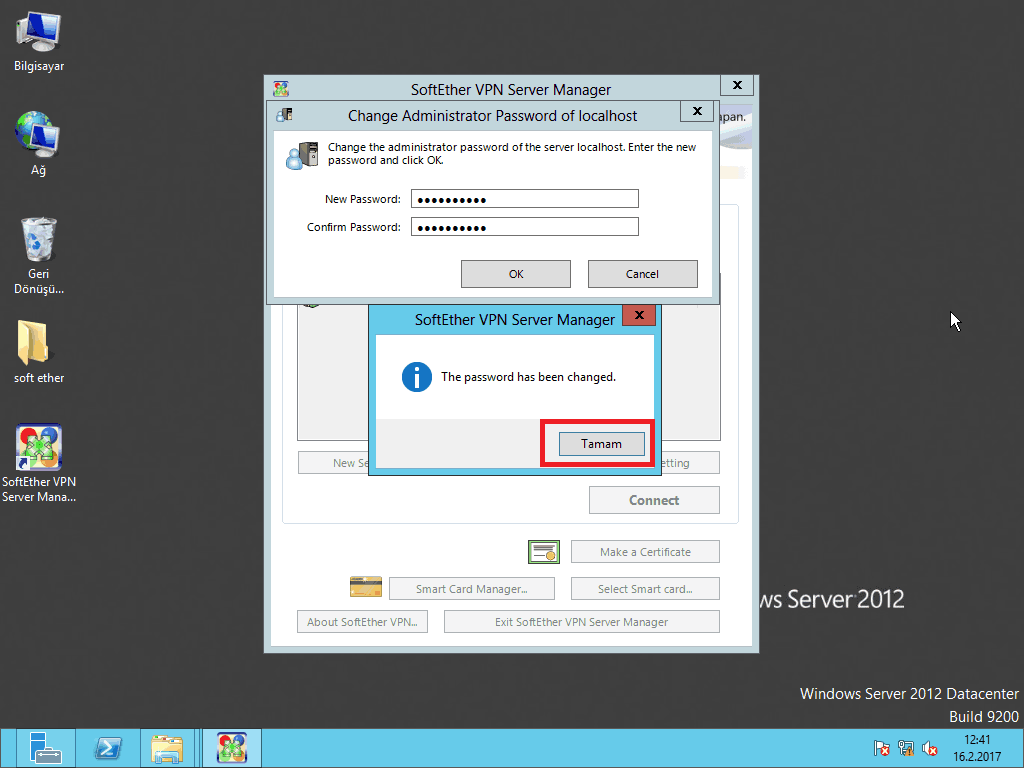Viewport: 1024px width, 768px height.
Task: Click the Tamam button in the message box
Action: [601, 444]
